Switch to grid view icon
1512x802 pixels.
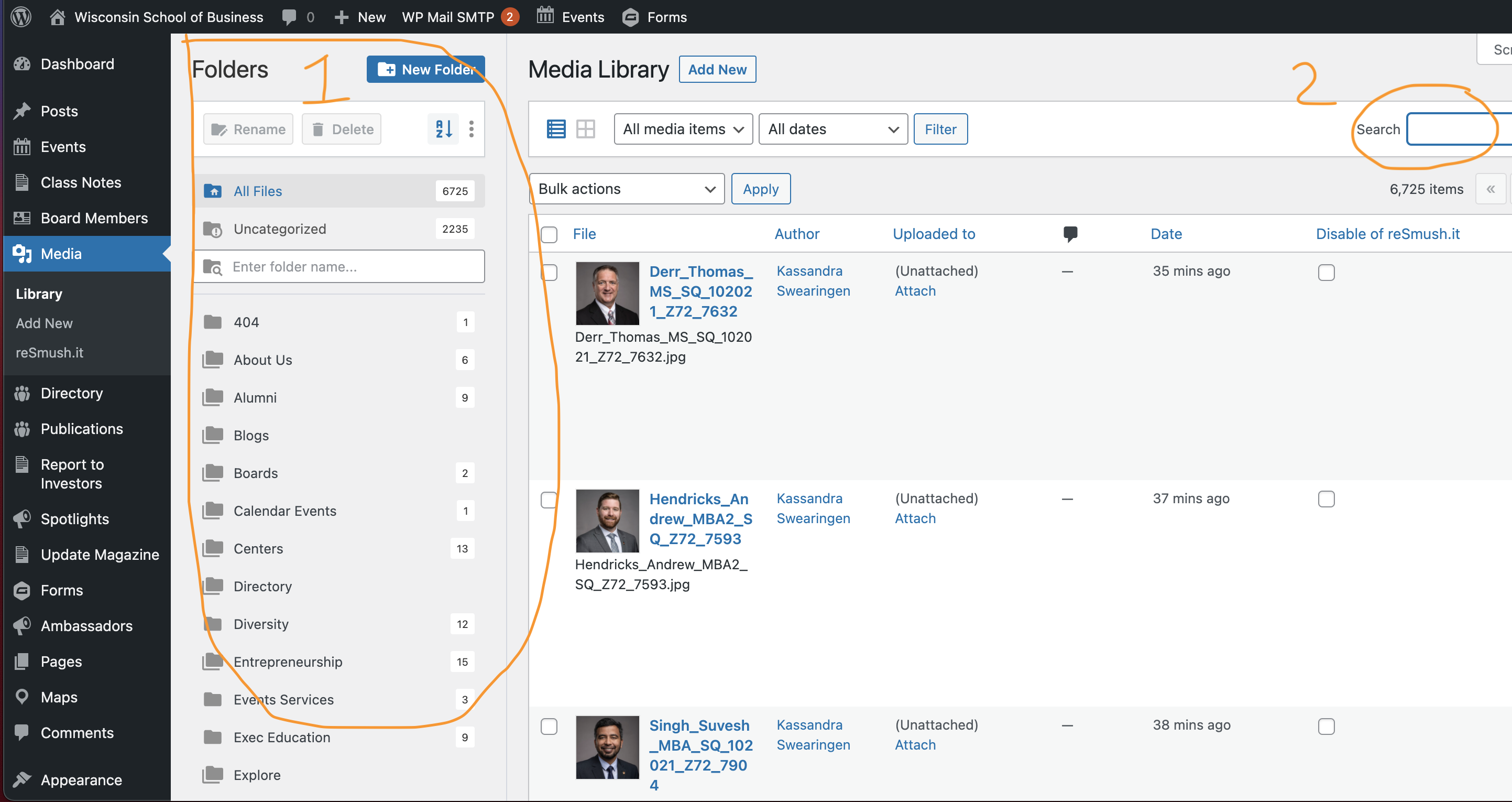coord(585,129)
